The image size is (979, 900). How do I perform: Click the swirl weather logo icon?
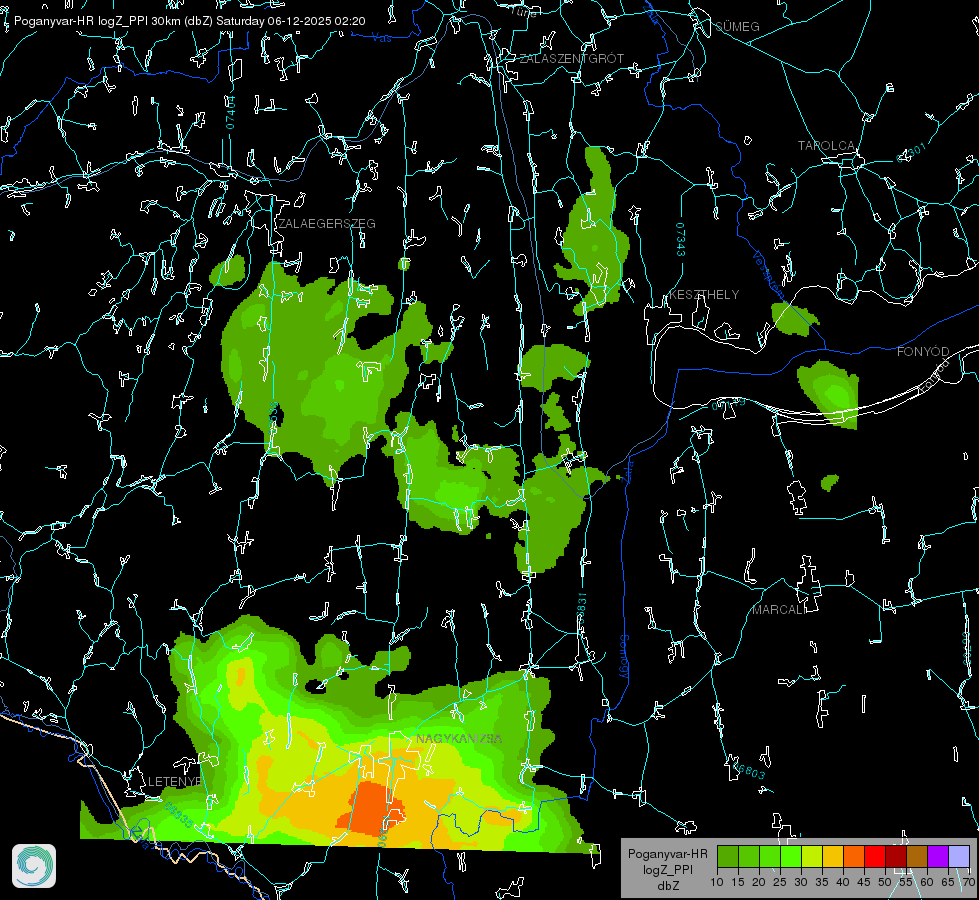click(x=34, y=866)
